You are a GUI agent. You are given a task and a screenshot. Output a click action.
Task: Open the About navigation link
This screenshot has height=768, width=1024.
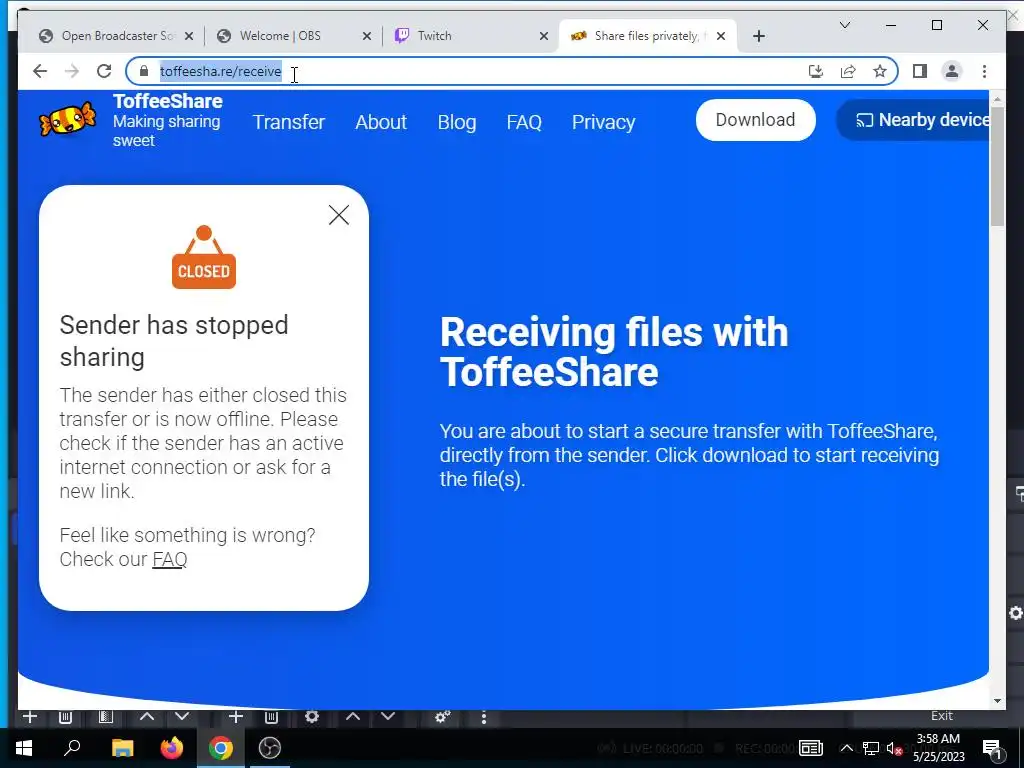tap(381, 122)
